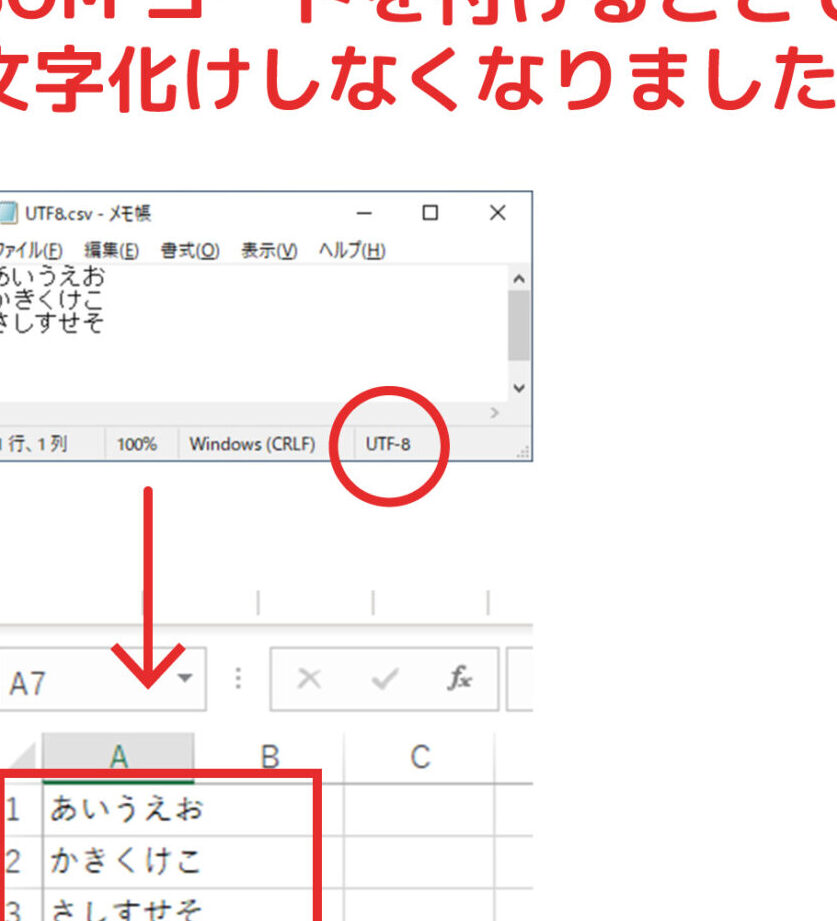Click the vertical scrollbar up arrow in Notepad
Viewport: 837px width, 921px height.
click(x=519, y=277)
